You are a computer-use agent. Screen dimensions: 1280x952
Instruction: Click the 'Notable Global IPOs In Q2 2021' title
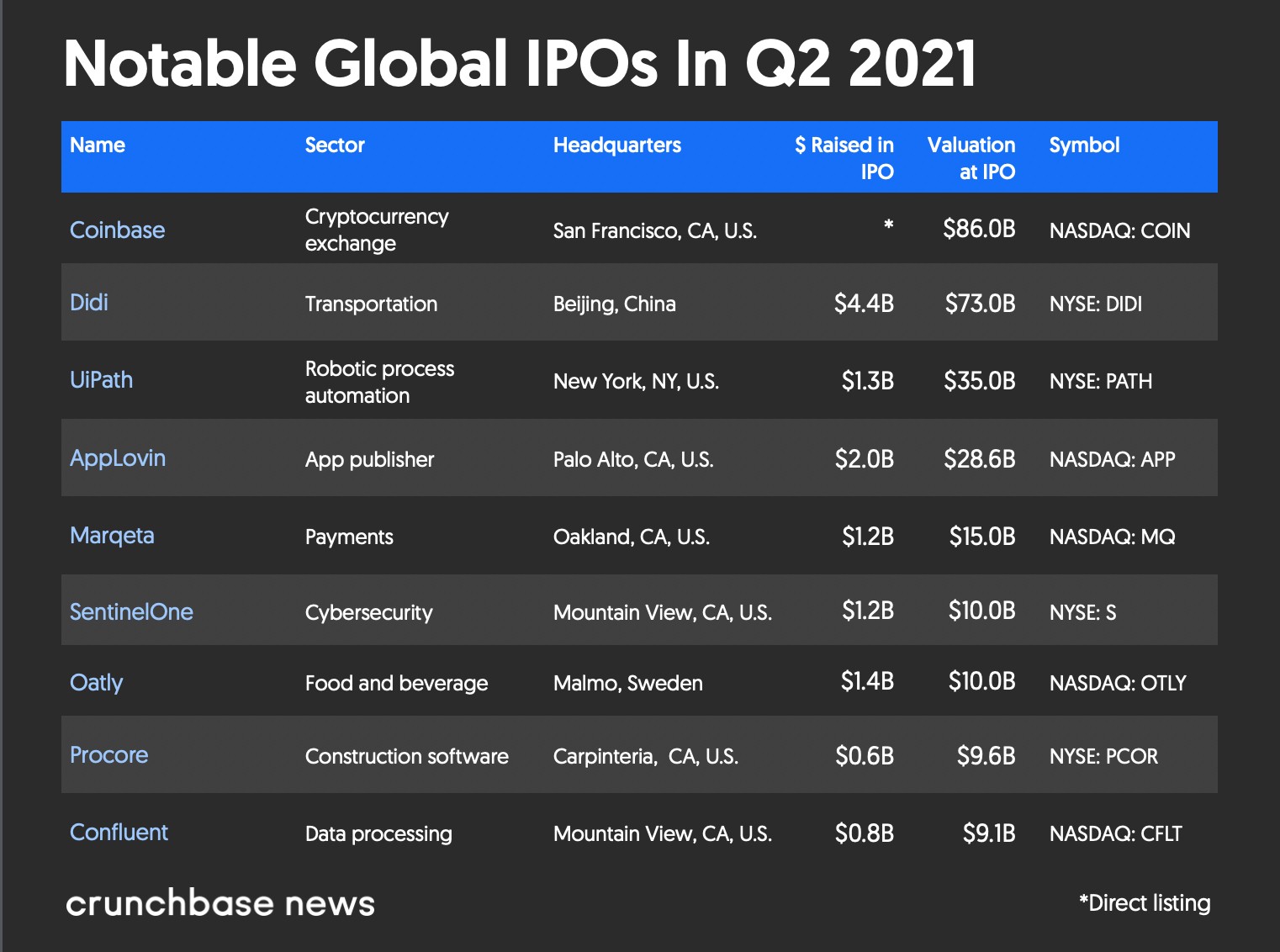(x=520, y=64)
